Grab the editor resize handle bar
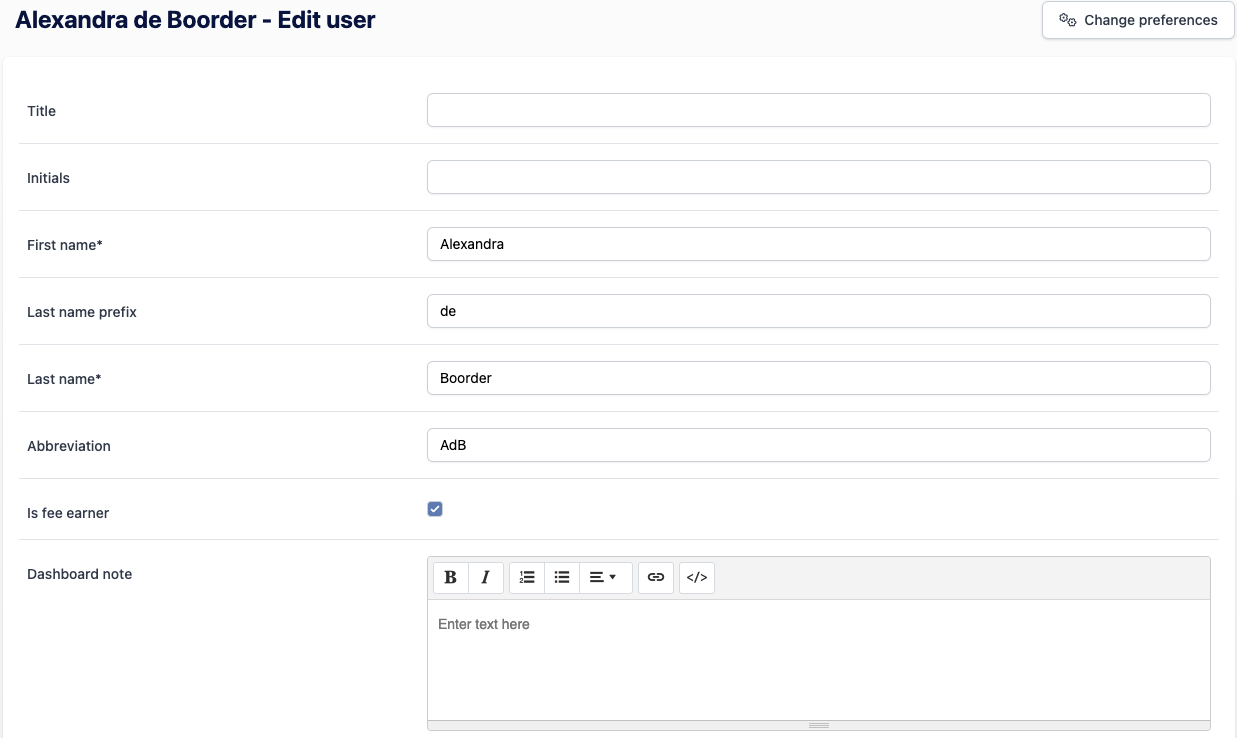This screenshot has height=738, width=1237. 818,725
